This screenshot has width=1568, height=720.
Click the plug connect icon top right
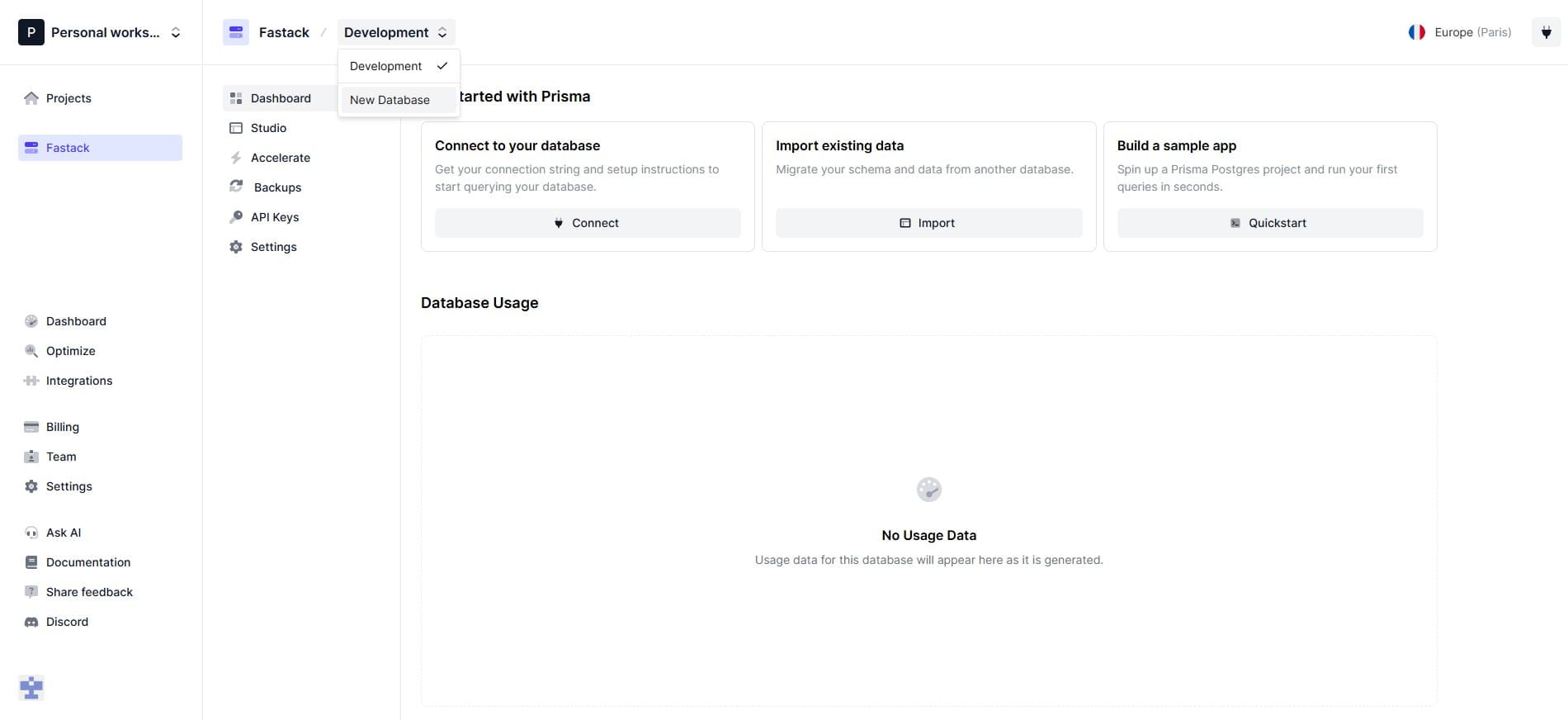click(1547, 32)
